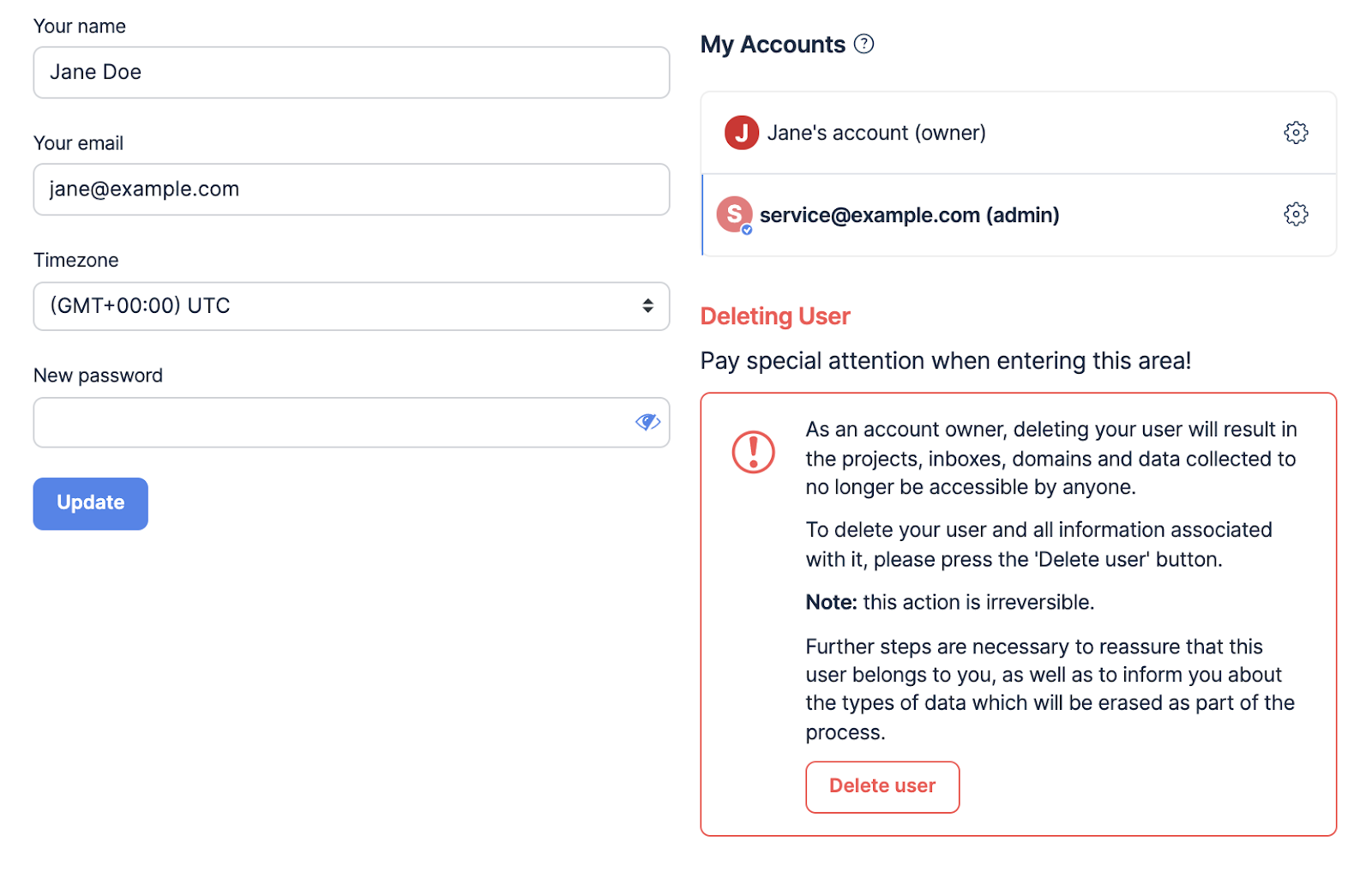Click the S avatar for service account
1372x896 pixels.
tap(734, 214)
